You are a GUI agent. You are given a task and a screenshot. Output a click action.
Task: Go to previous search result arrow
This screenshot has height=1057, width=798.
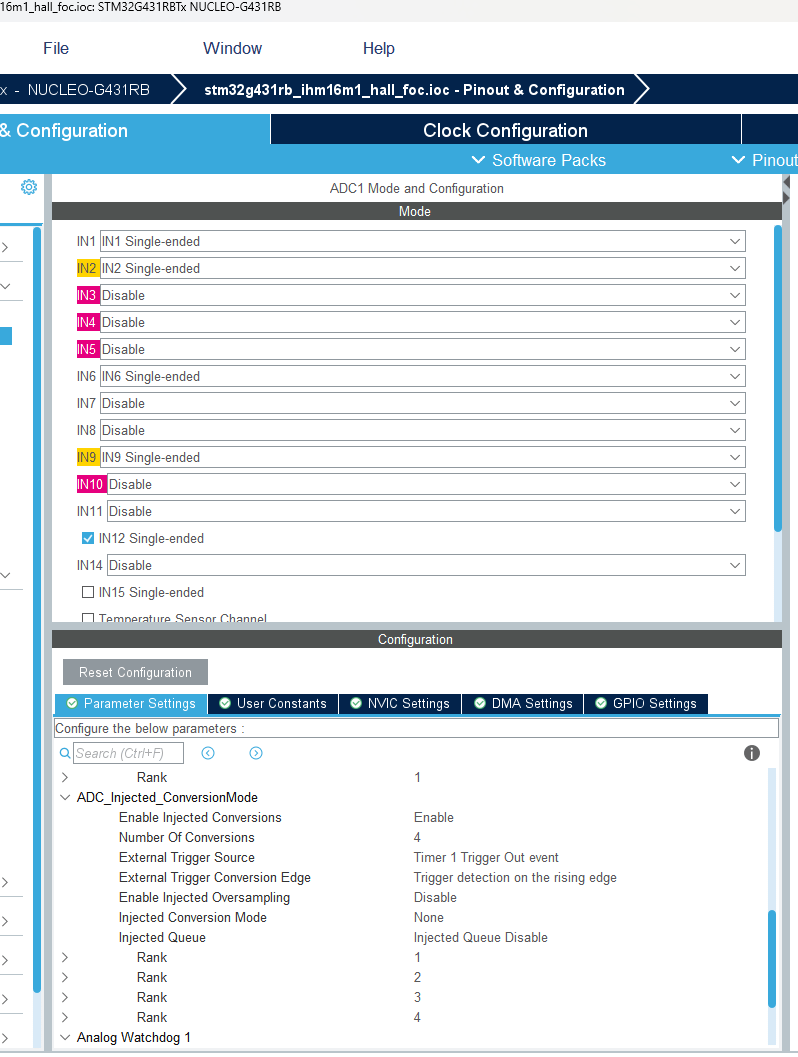point(208,753)
